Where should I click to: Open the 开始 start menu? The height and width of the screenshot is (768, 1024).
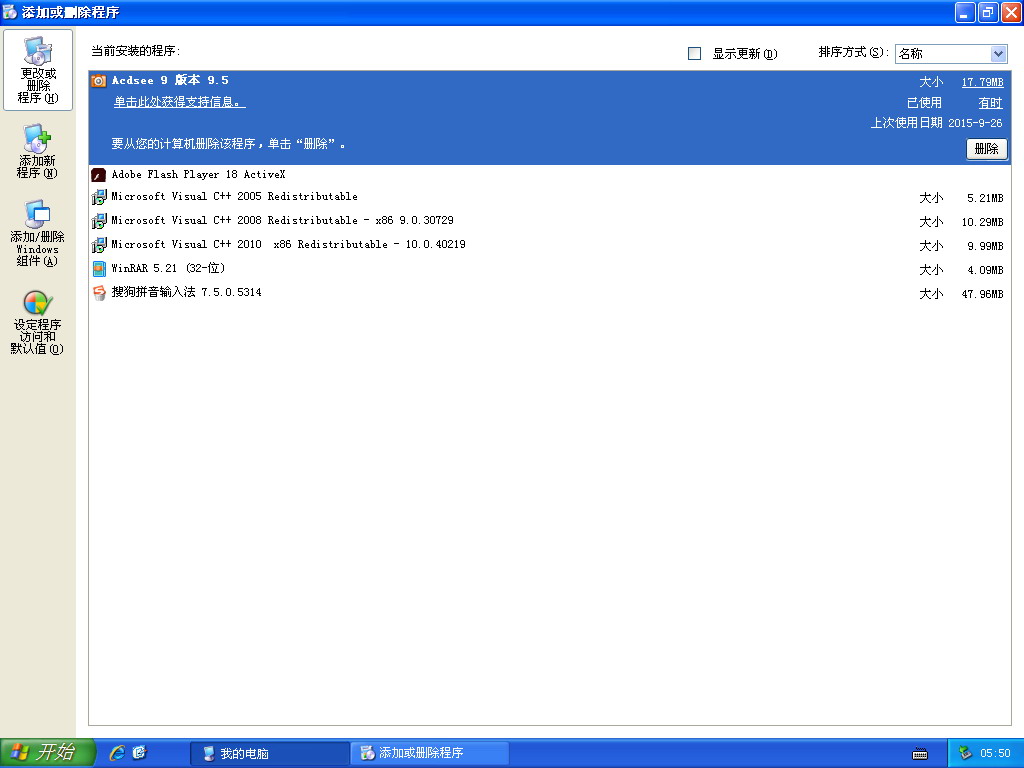[48, 753]
